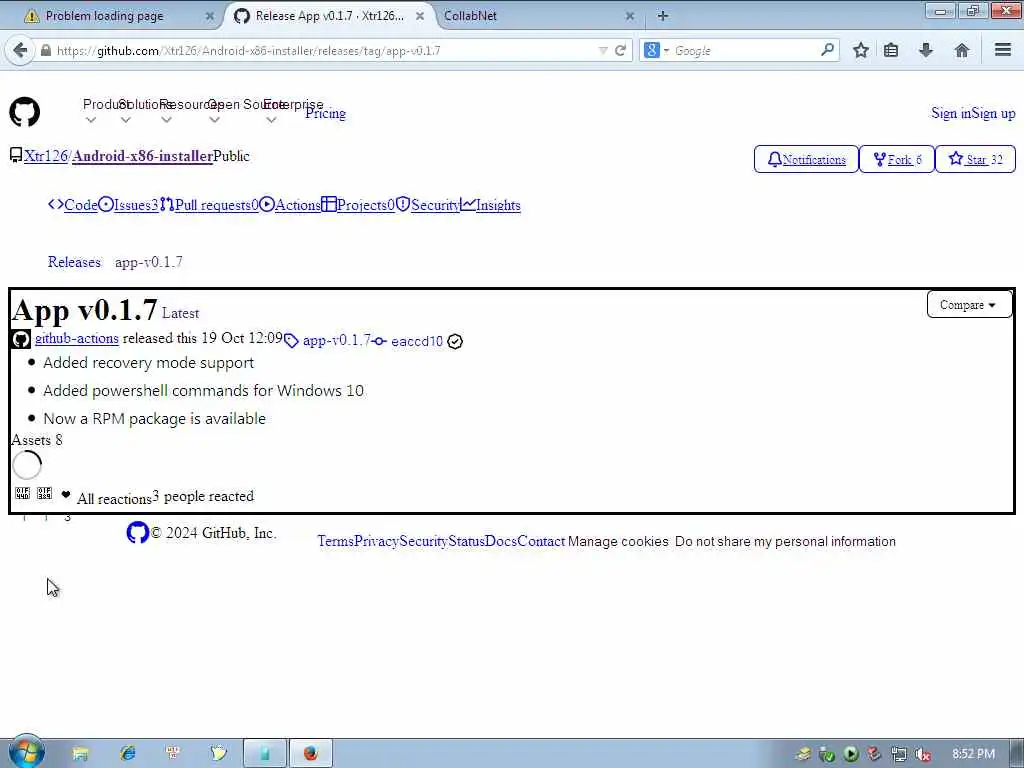Expand the Solutions menu chevron
Viewport: 1024px width, 768px height.
[x=125, y=120]
